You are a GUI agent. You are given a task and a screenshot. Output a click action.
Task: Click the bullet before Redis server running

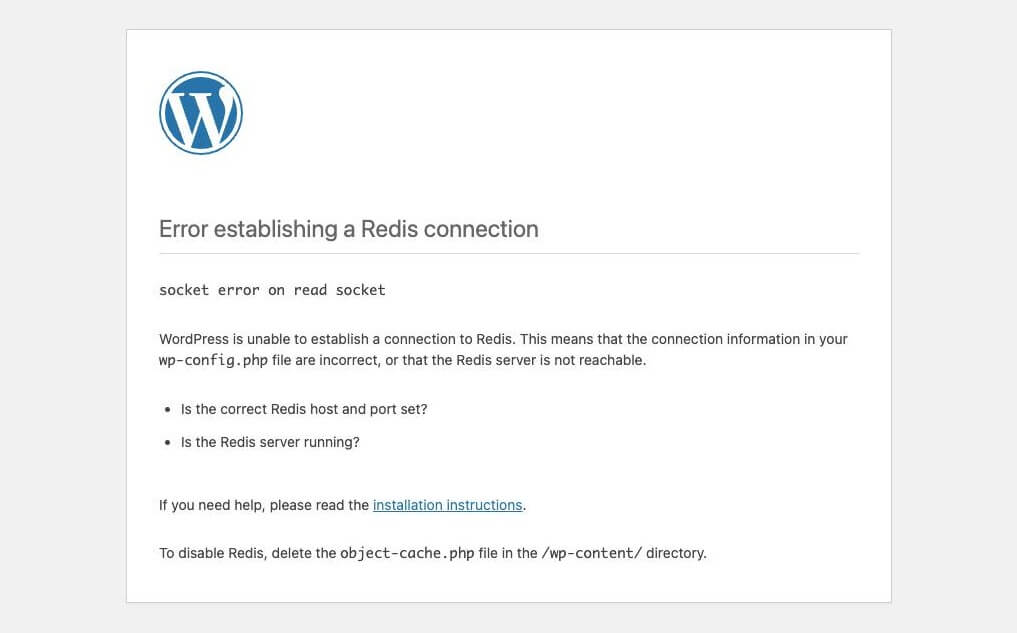click(167, 443)
